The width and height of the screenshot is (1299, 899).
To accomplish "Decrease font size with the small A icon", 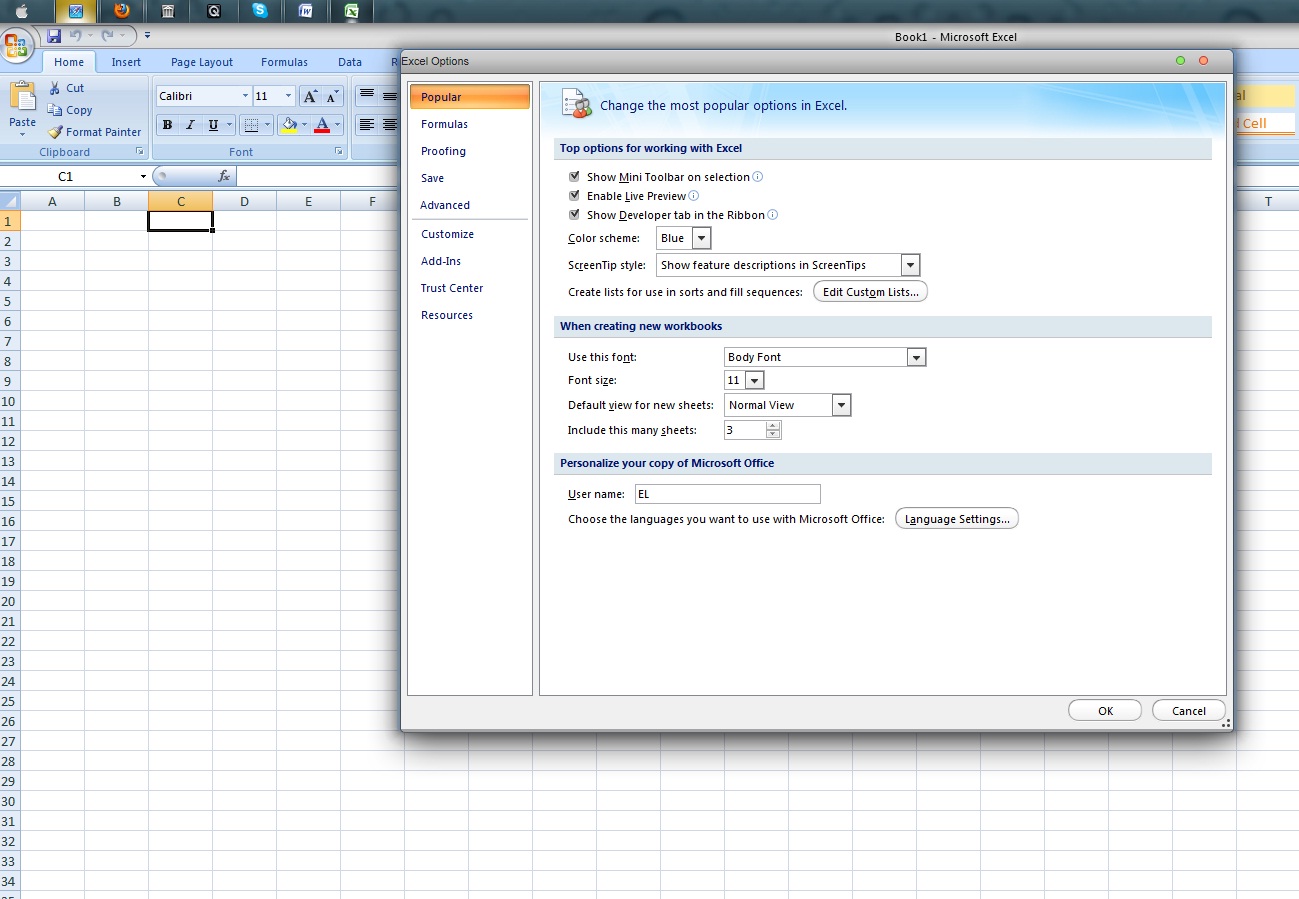I will [332, 96].
